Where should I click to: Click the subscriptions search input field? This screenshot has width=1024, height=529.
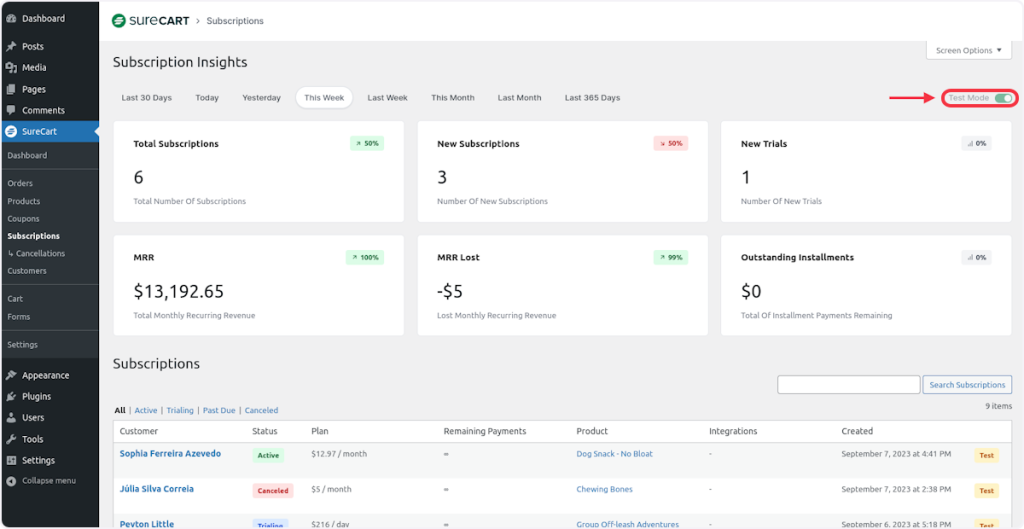point(848,385)
